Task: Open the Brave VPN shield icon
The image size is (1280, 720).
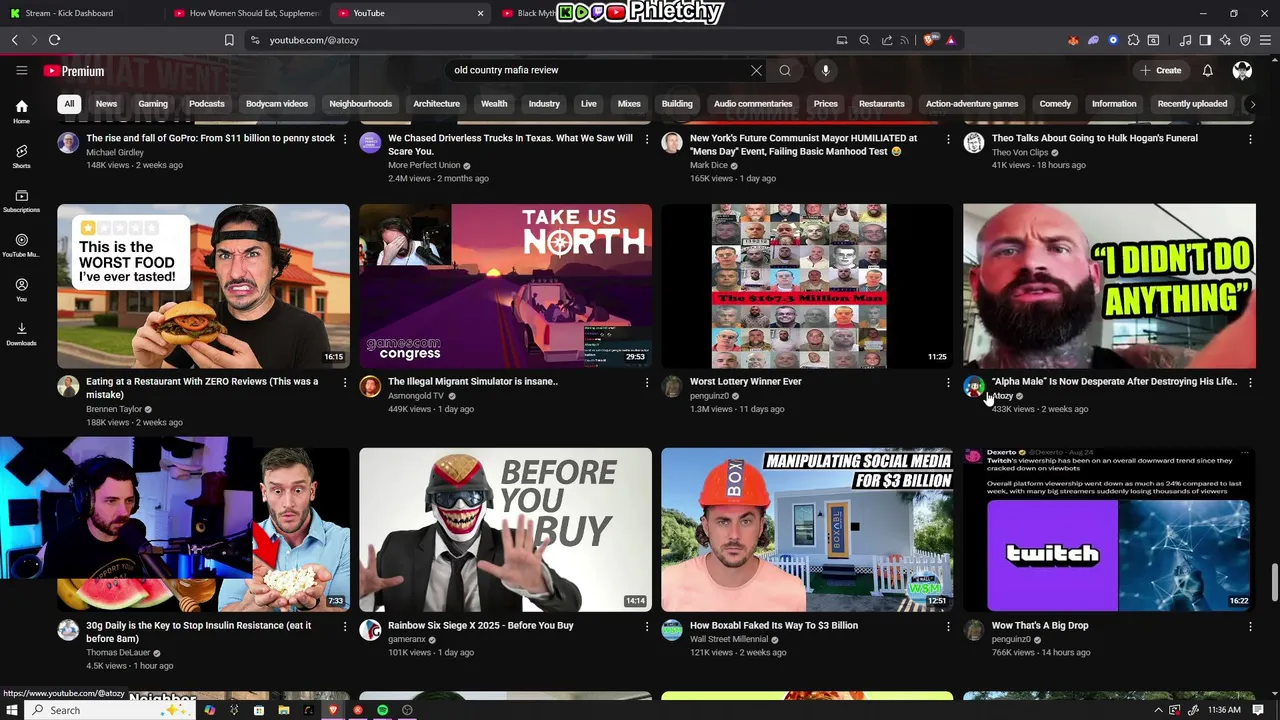Action: (1245, 40)
